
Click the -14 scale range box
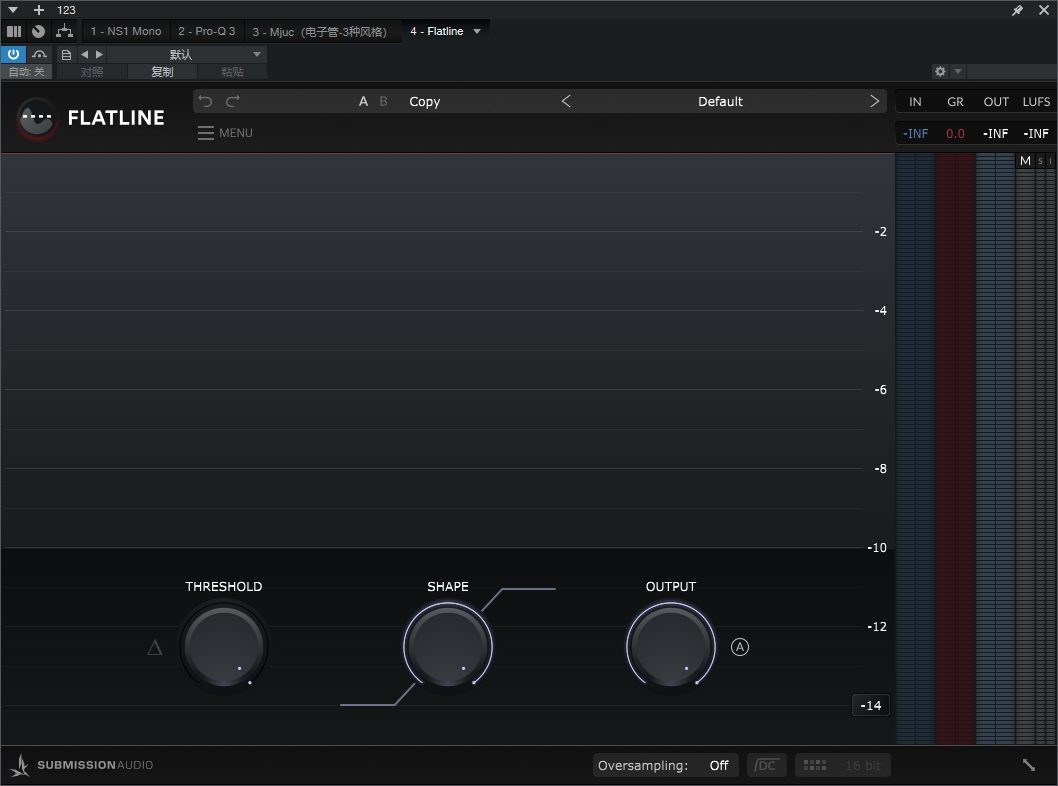870,705
